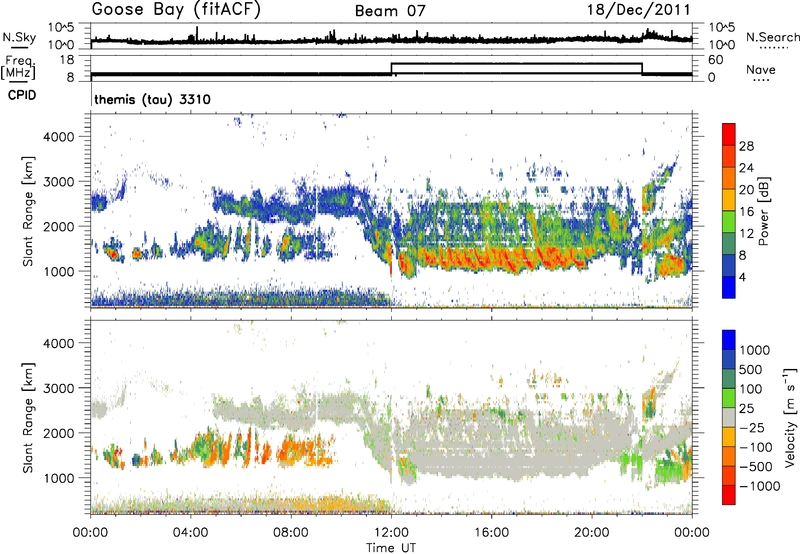Click the "20" power colorbar label
800x554 pixels.
click(746, 190)
